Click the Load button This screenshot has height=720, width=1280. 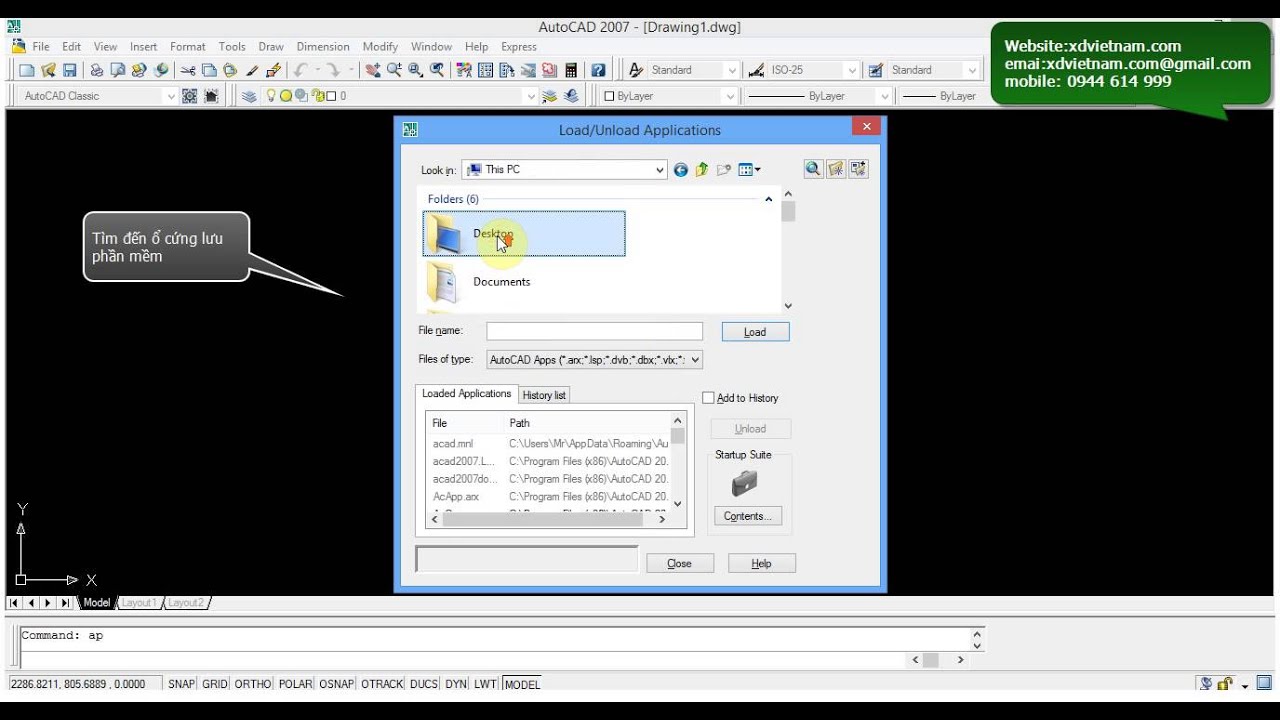pos(755,332)
